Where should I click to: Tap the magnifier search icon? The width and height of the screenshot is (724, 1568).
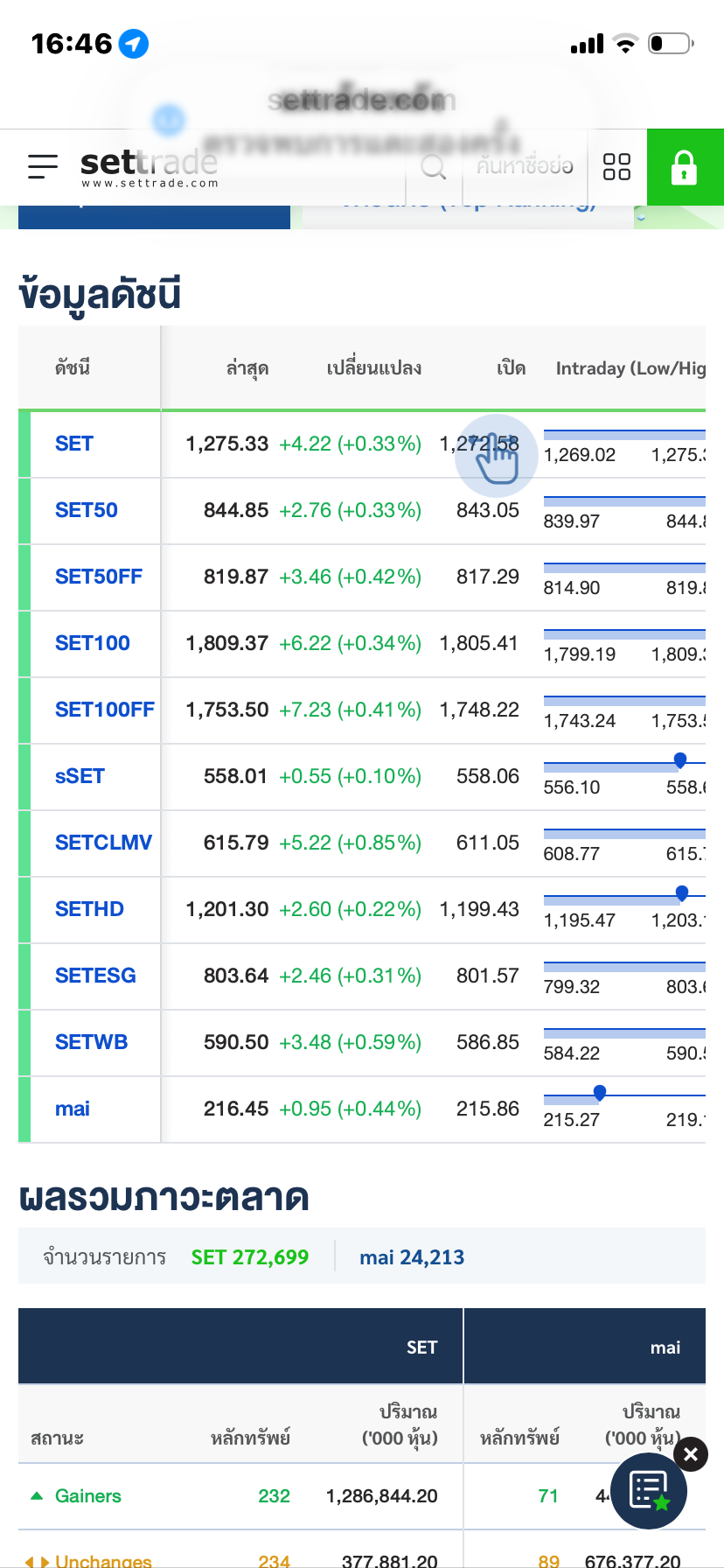434,166
